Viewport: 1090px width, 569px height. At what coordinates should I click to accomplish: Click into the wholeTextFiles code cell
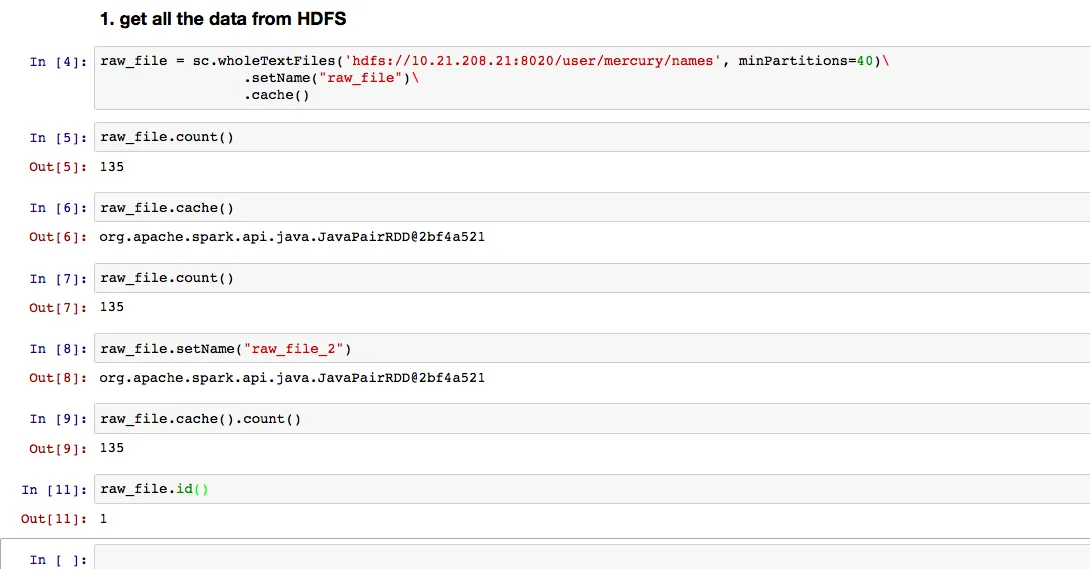pos(590,78)
